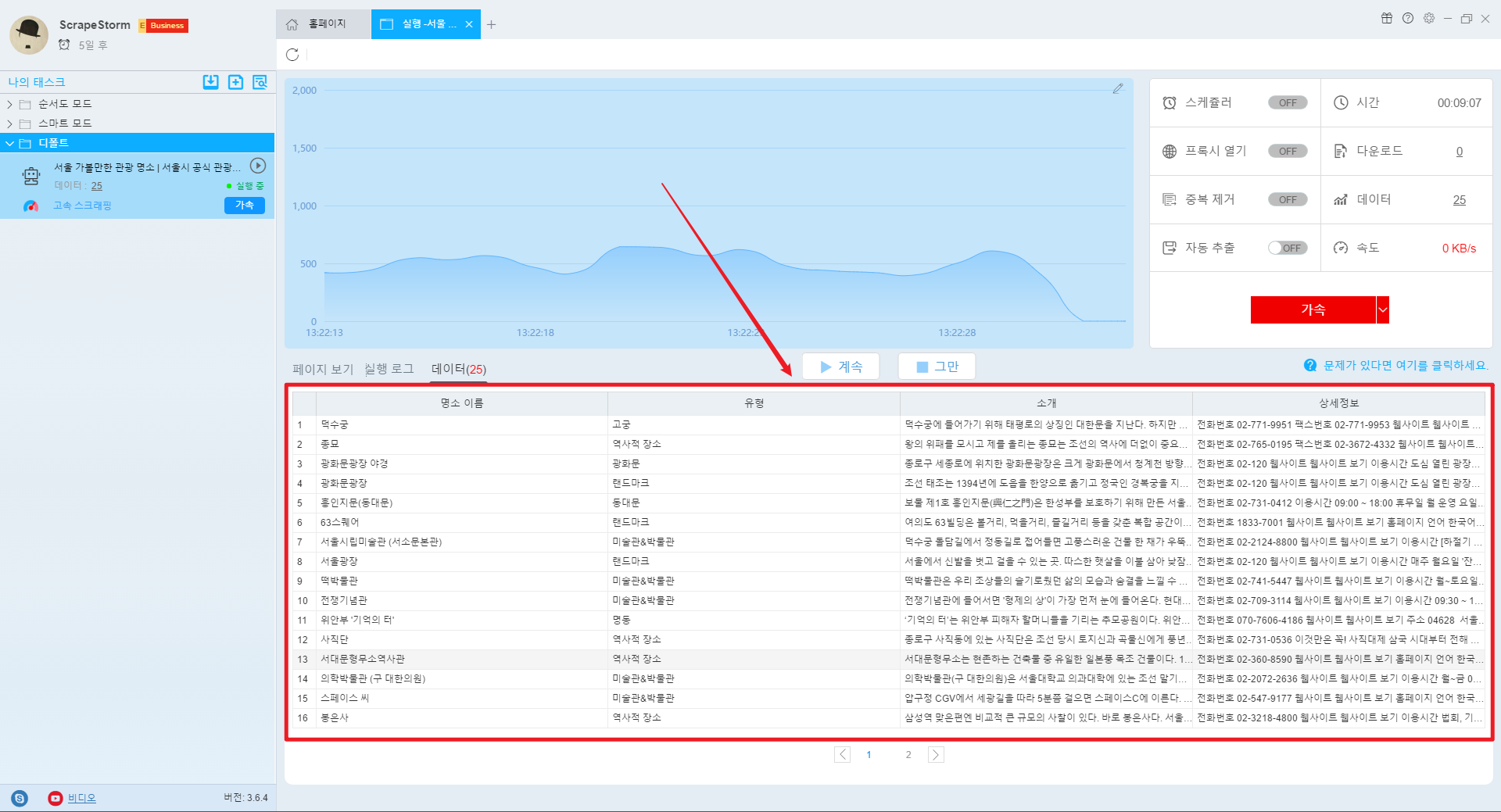Screen dimensions: 1501x812
Task: Toggle the 스케줄러 OFF switch
Action: click(x=1288, y=103)
